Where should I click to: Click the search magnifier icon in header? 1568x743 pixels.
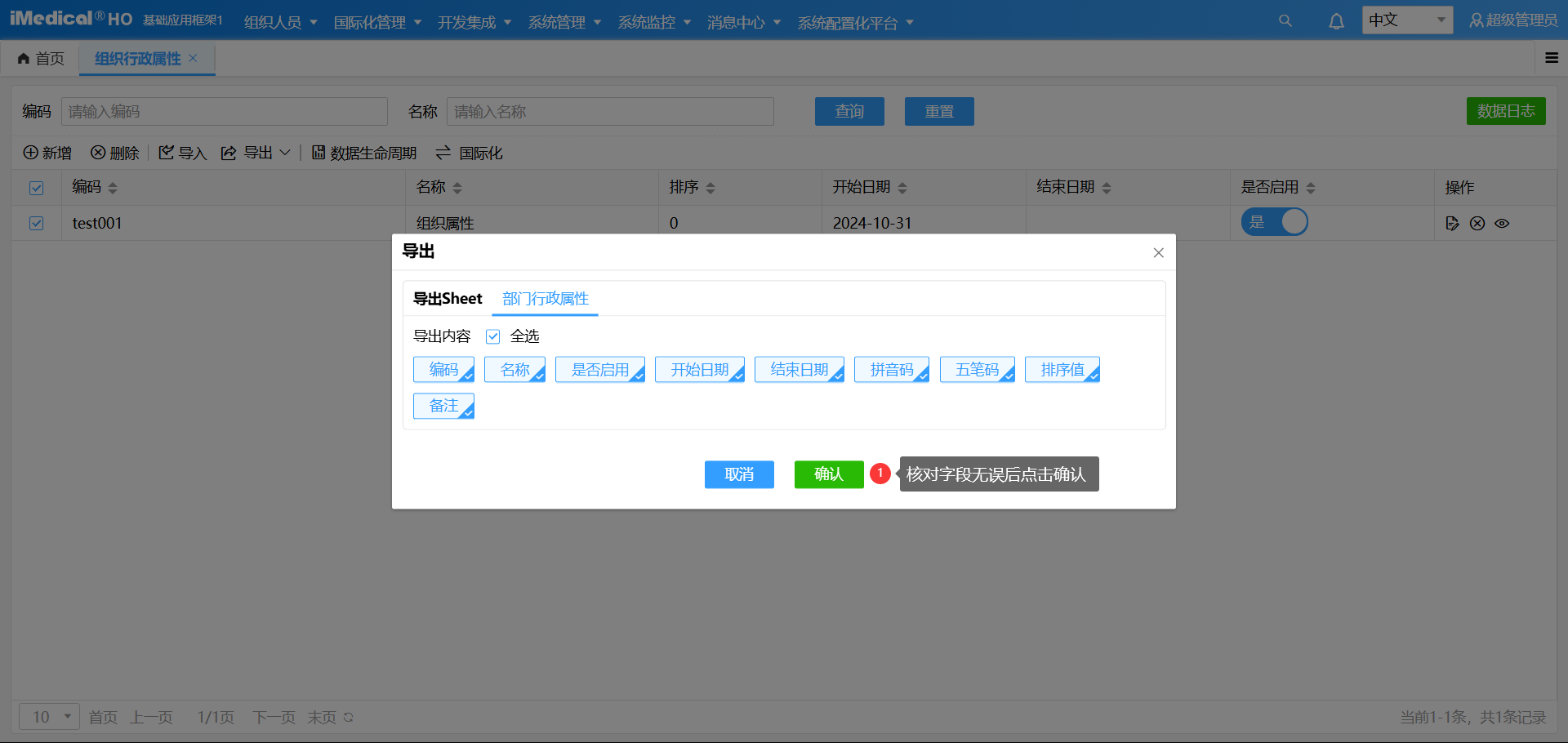pos(1285,21)
